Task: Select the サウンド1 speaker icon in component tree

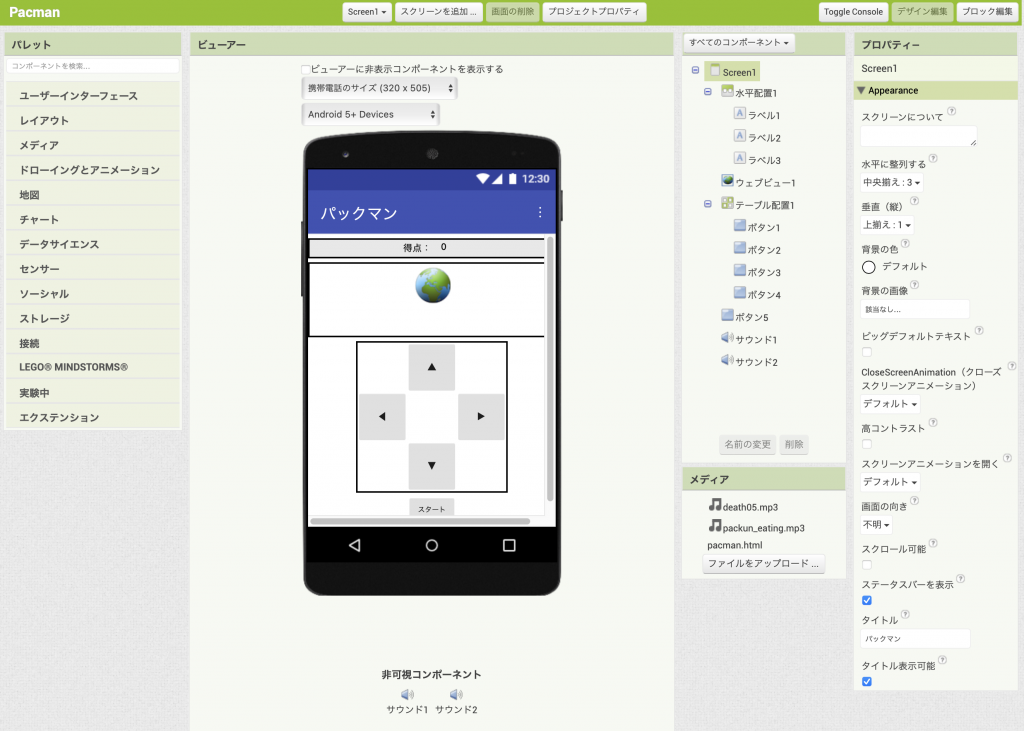Action: (727, 339)
